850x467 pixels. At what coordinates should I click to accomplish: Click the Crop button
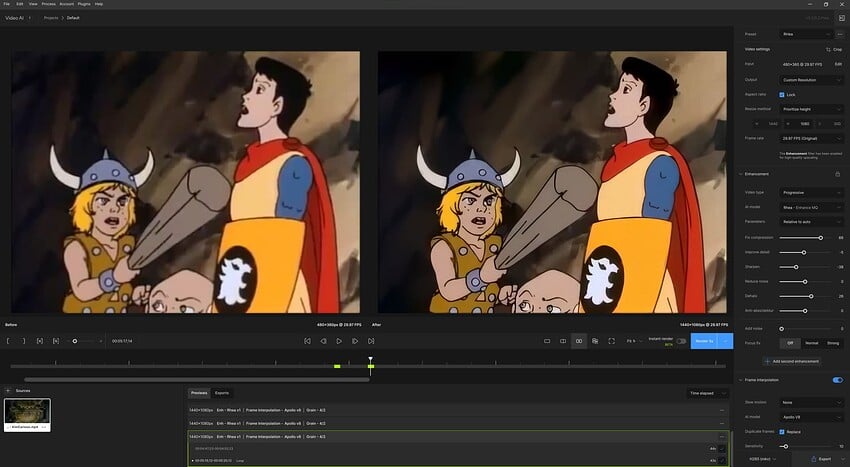[834, 49]
